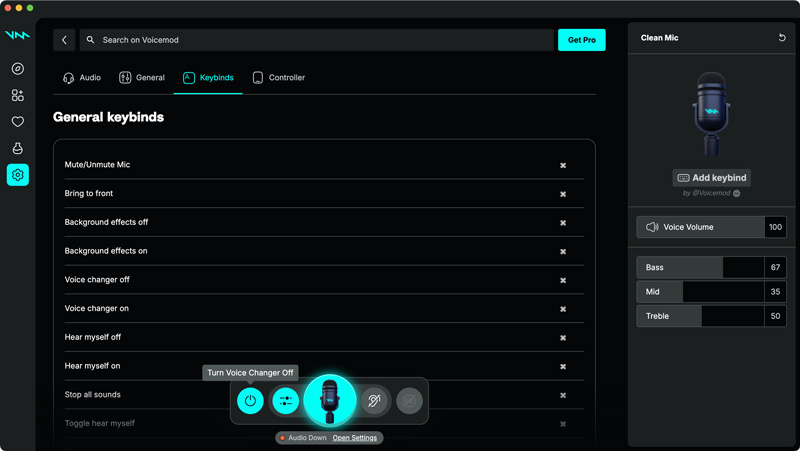Image resolution: width=800 pixels, height=451 pixels.
Task: Open the Voicelab flask icon
Action: coord(17,148)
